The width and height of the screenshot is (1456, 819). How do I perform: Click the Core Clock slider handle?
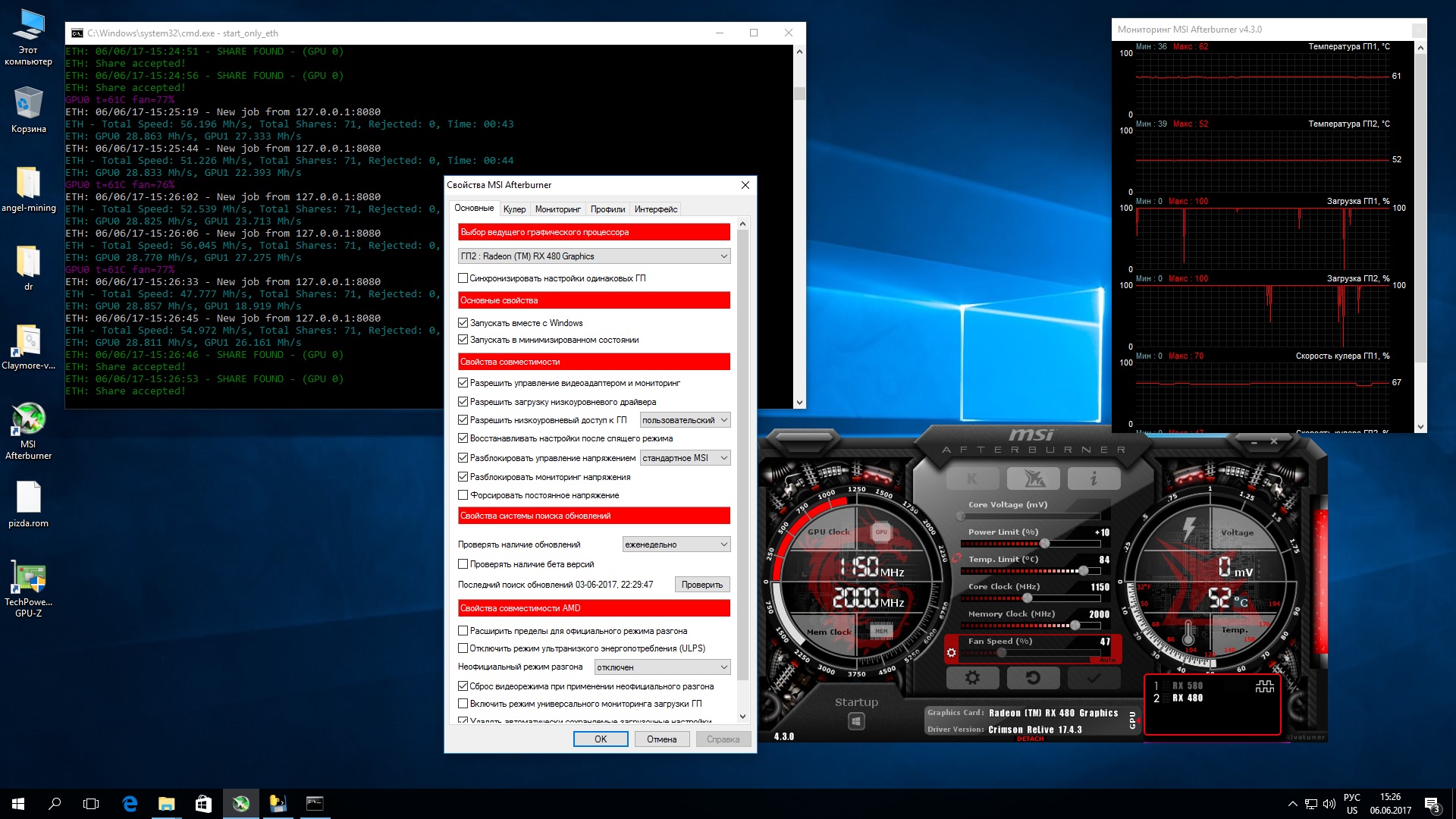point(1027,598)
